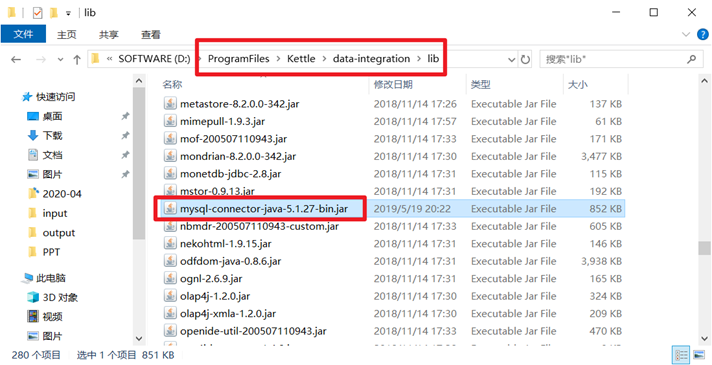Screen dimensions: 712x365
Task: Open the Quick Access Toolbar customize dropdown
Action: 68,13
